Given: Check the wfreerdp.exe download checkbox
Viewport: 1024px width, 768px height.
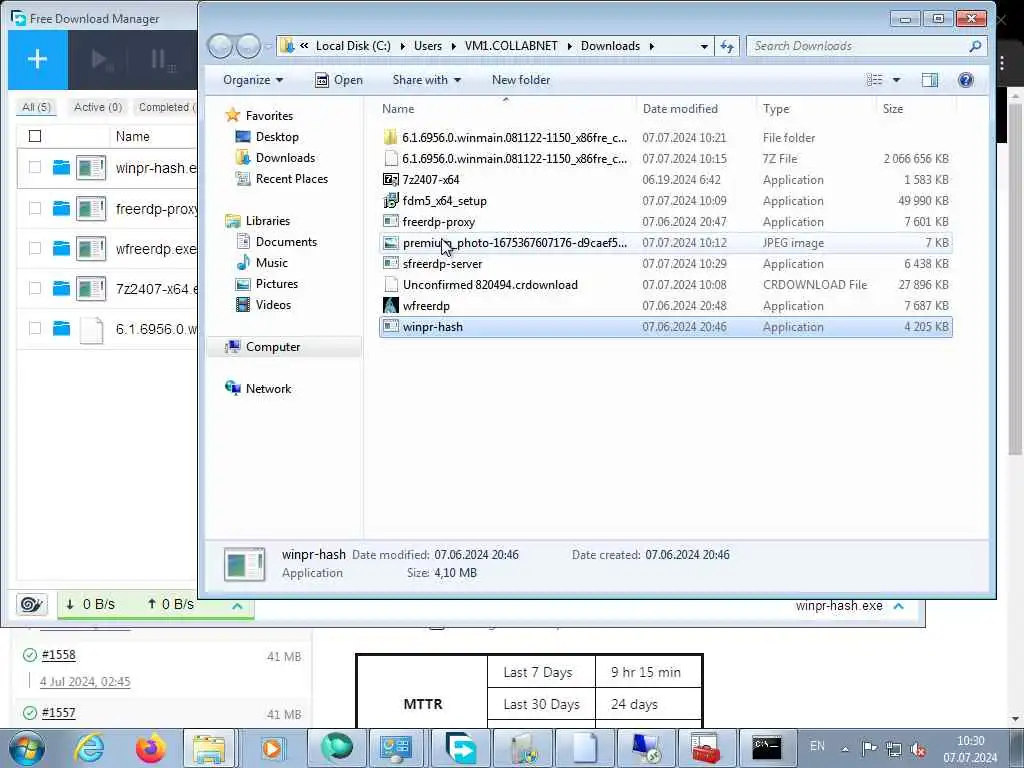Looking at the screenshot, I should tap(35, 248).
